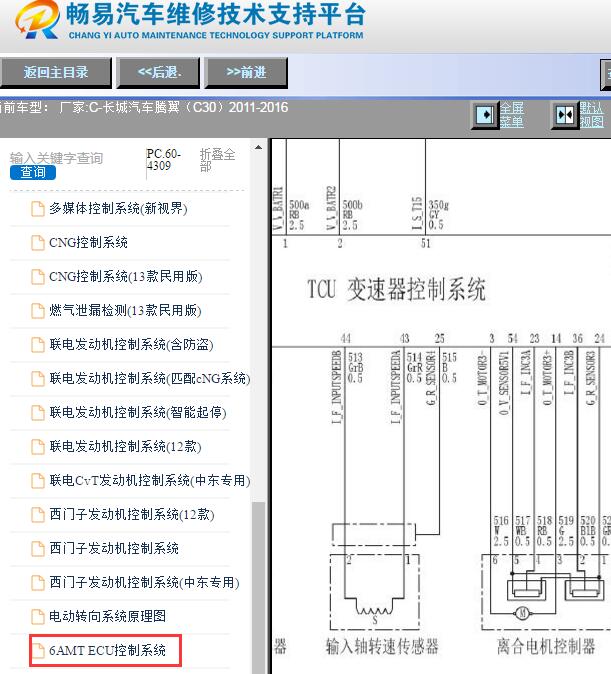Open 燃气泄漏检测(13款民用版) item

[125, 310]
